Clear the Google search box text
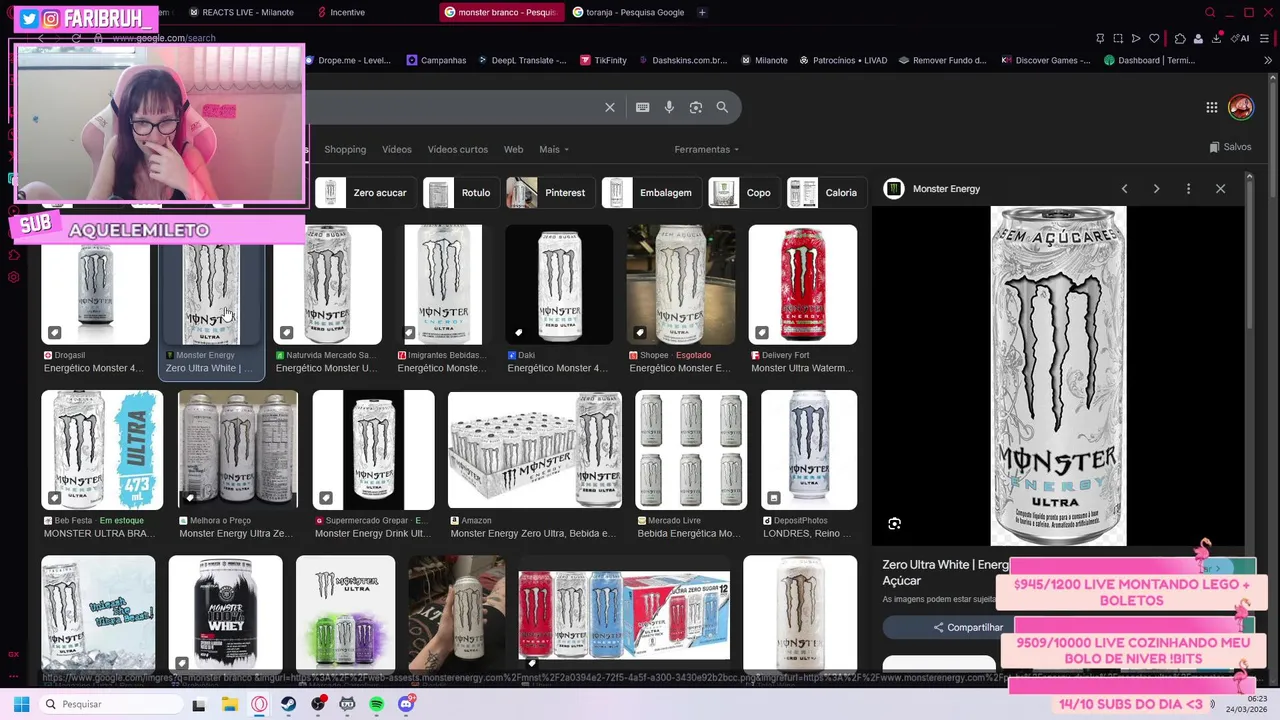The width and height of the screenshot is (1280, 720). coord(610,107)
